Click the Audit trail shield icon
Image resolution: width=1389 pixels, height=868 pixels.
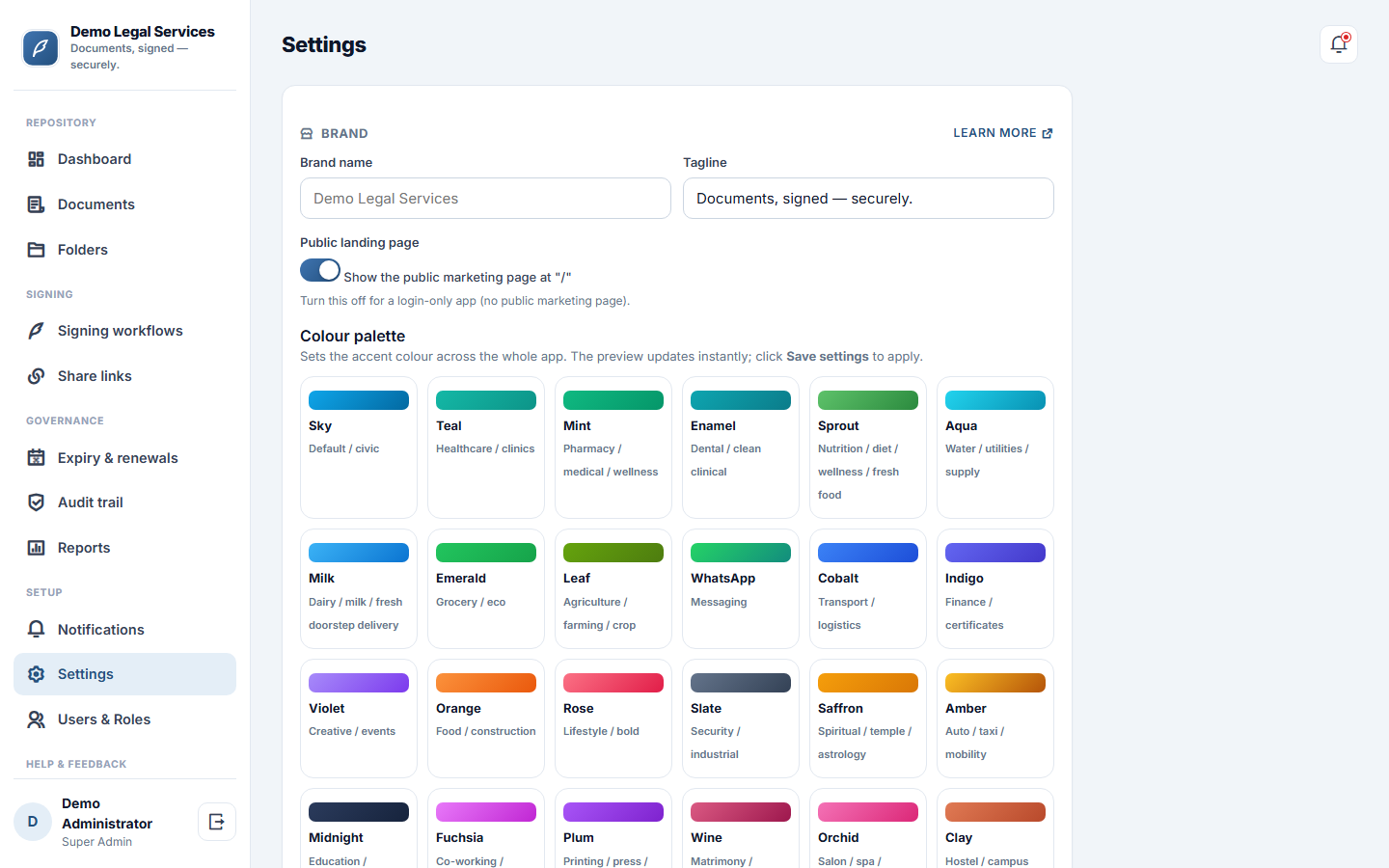point(37,502)
